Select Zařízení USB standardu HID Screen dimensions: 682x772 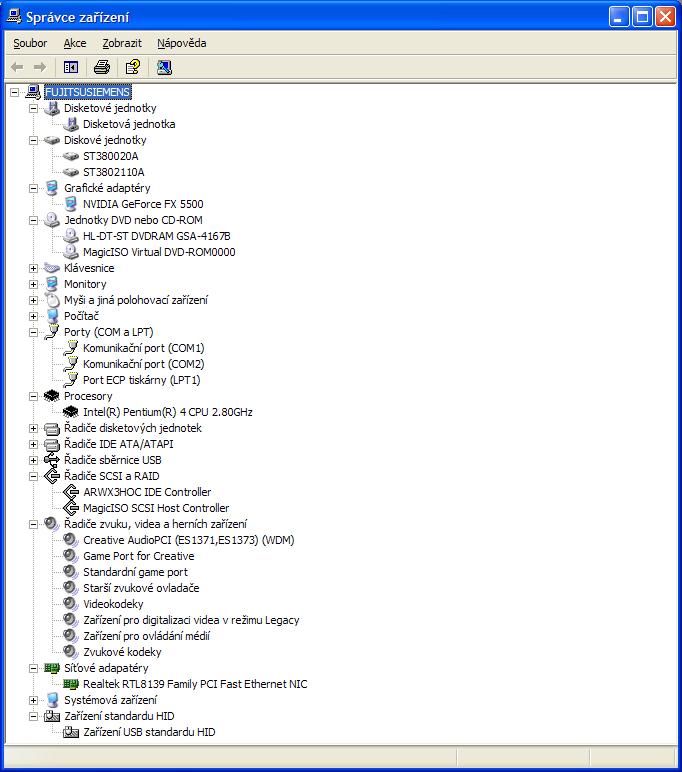pyautogui.click(x=149, y=732)
